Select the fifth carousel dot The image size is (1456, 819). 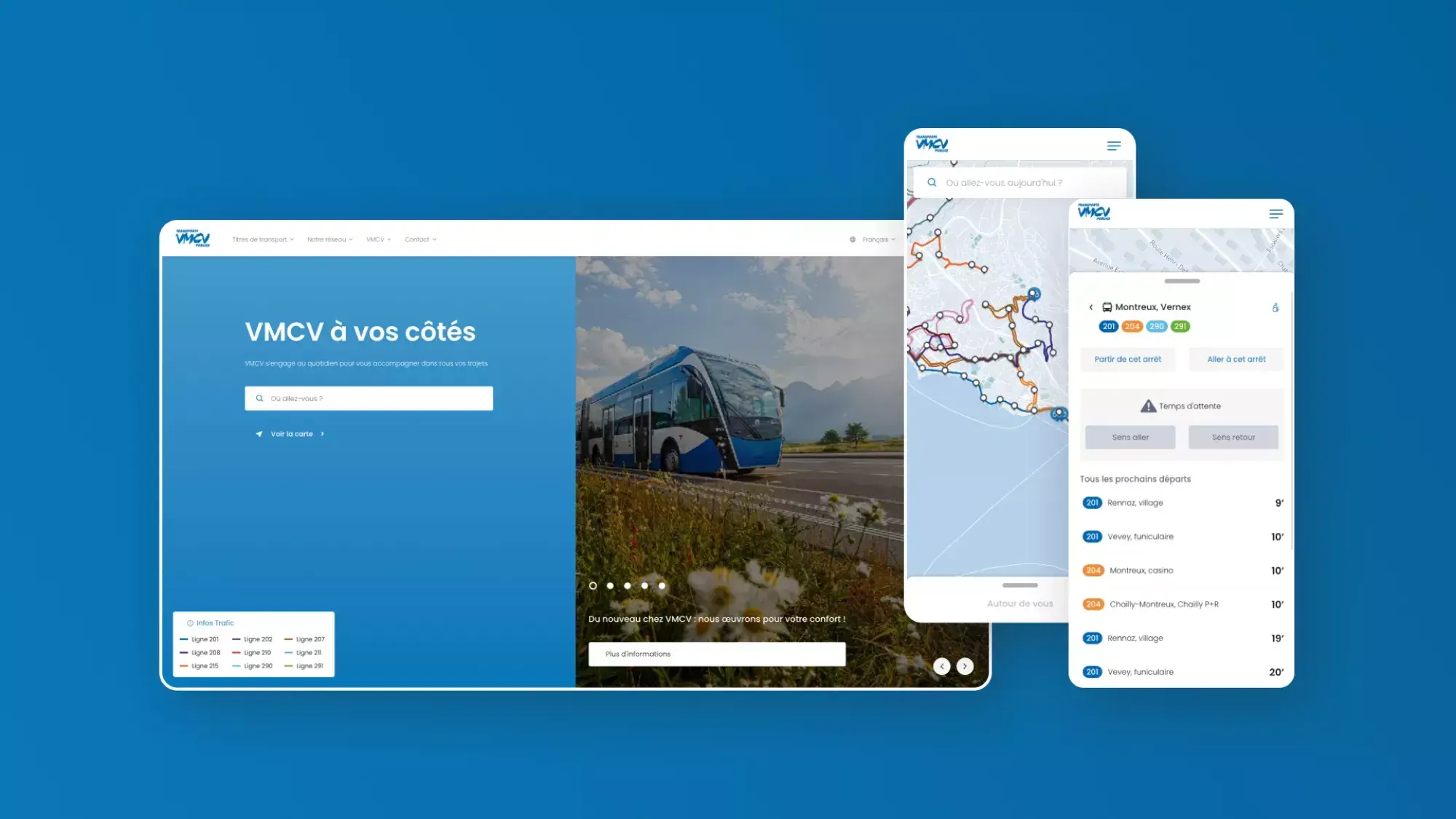pos(662,585)
